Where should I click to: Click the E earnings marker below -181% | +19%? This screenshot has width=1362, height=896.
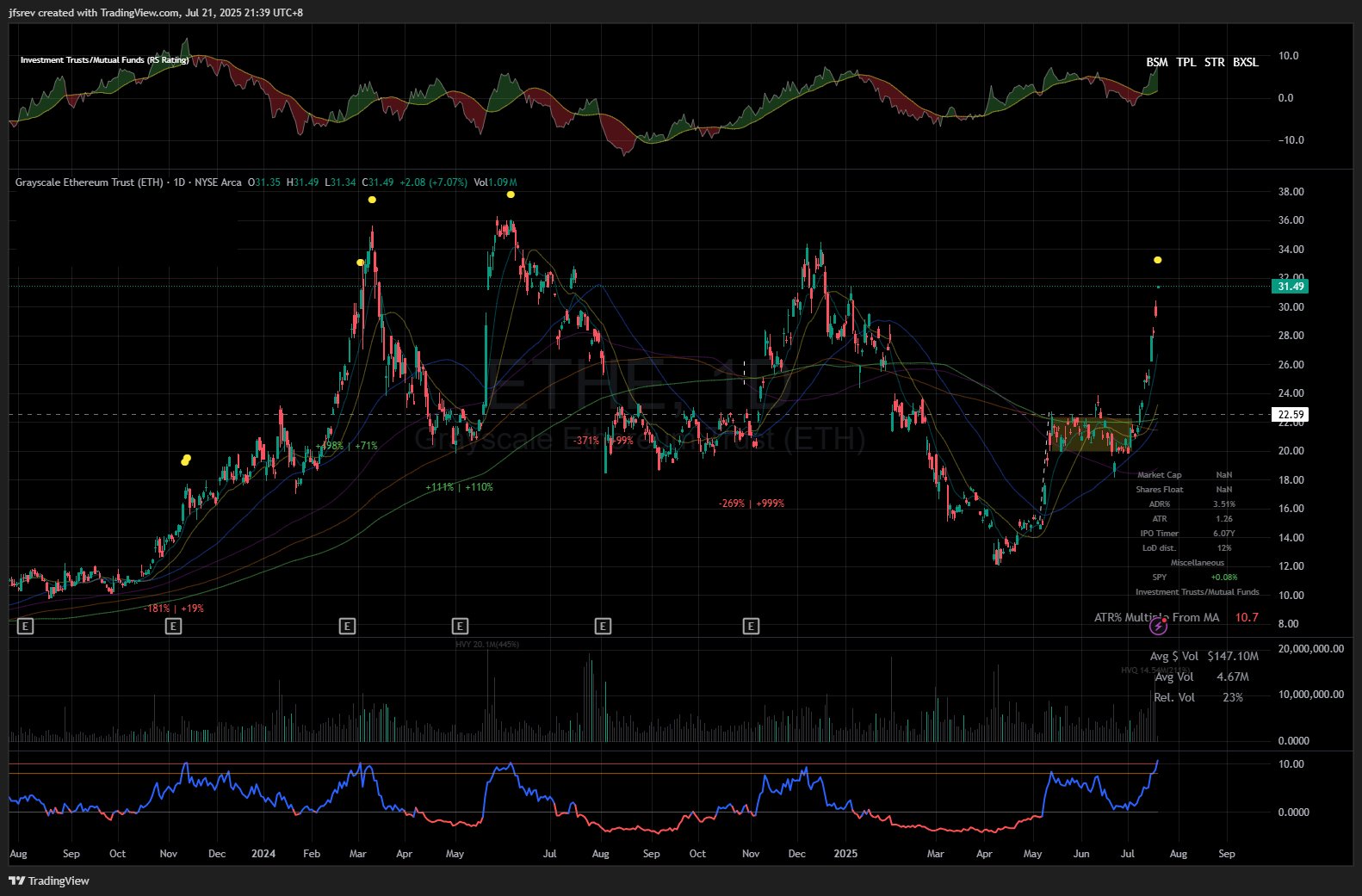[x=173, y=626]
